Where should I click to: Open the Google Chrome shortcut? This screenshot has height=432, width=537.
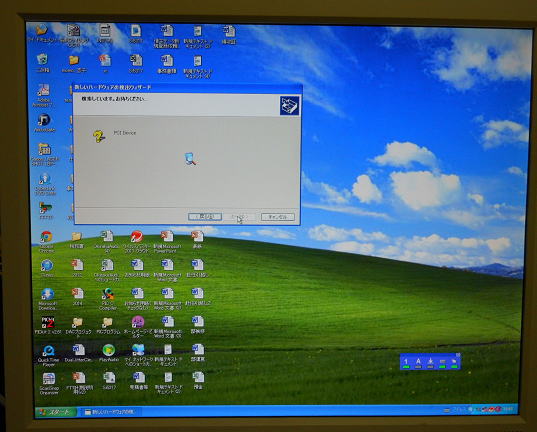pyautogui.click(x=46, y=237)
